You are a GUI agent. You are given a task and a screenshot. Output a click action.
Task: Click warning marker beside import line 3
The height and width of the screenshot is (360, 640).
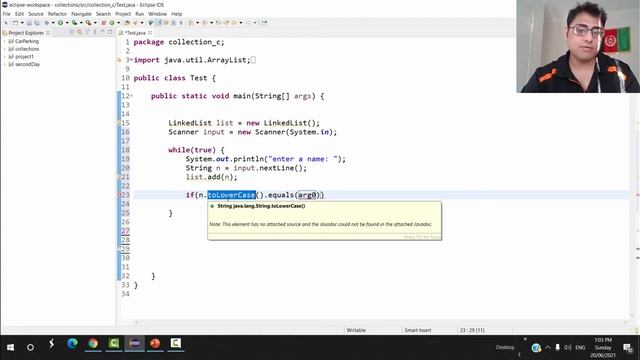[x=120, y=60]
